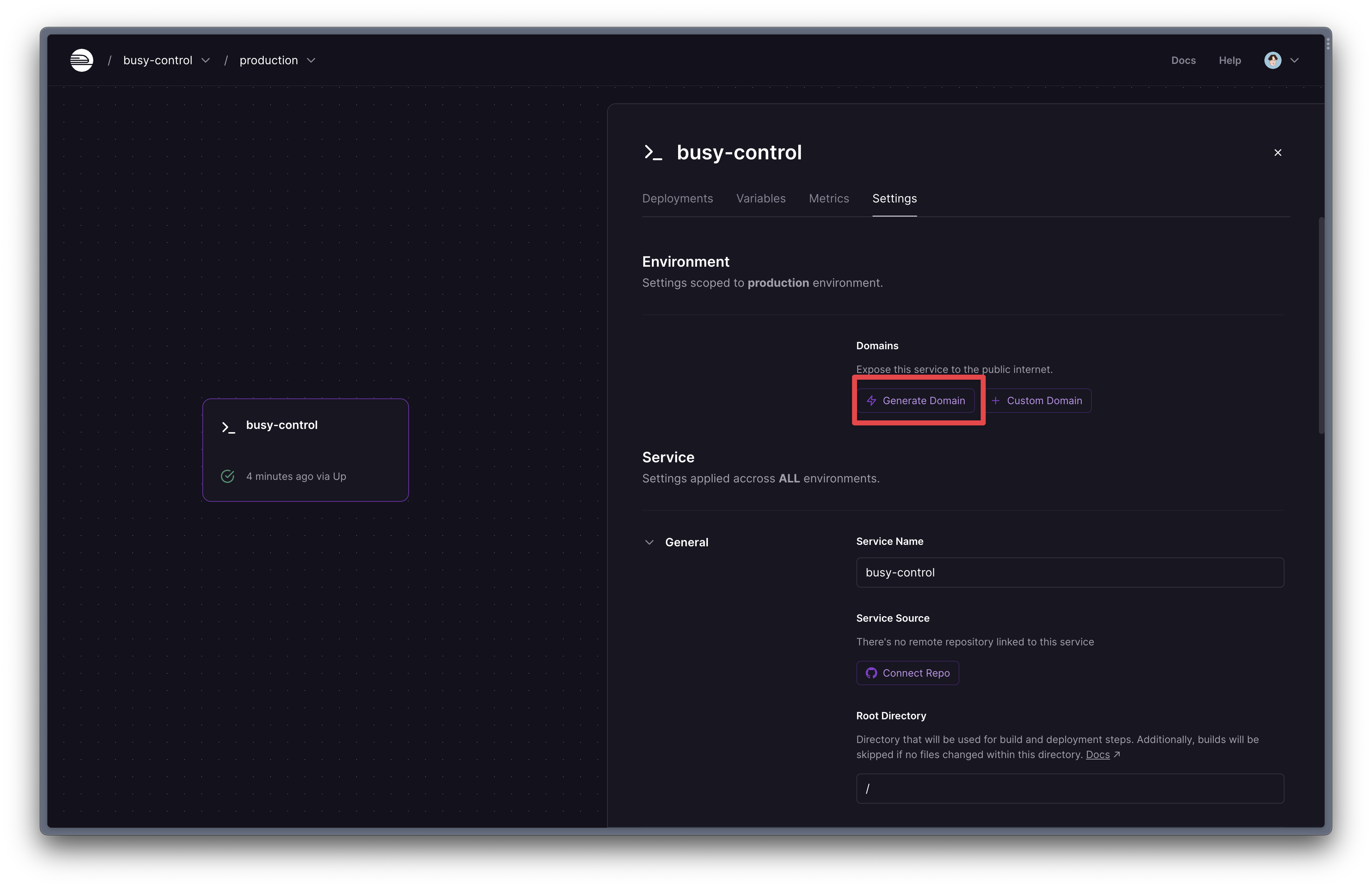Collapse the General settings section
This screenshot has height=888, width=1372.
point(649,542)
